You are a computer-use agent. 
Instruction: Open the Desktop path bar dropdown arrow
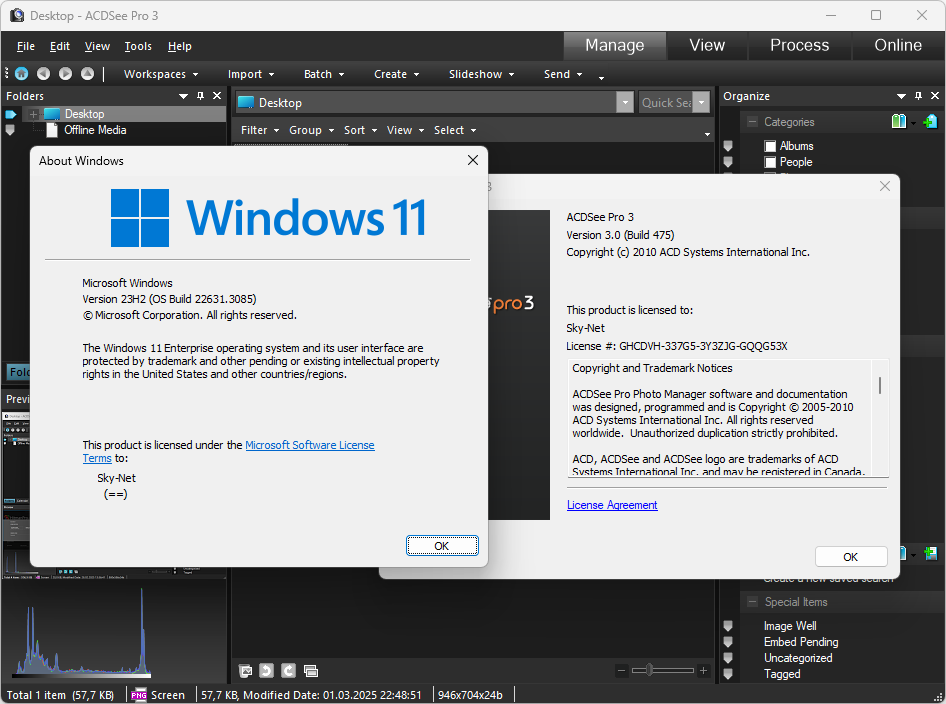(x=625, y=103)
